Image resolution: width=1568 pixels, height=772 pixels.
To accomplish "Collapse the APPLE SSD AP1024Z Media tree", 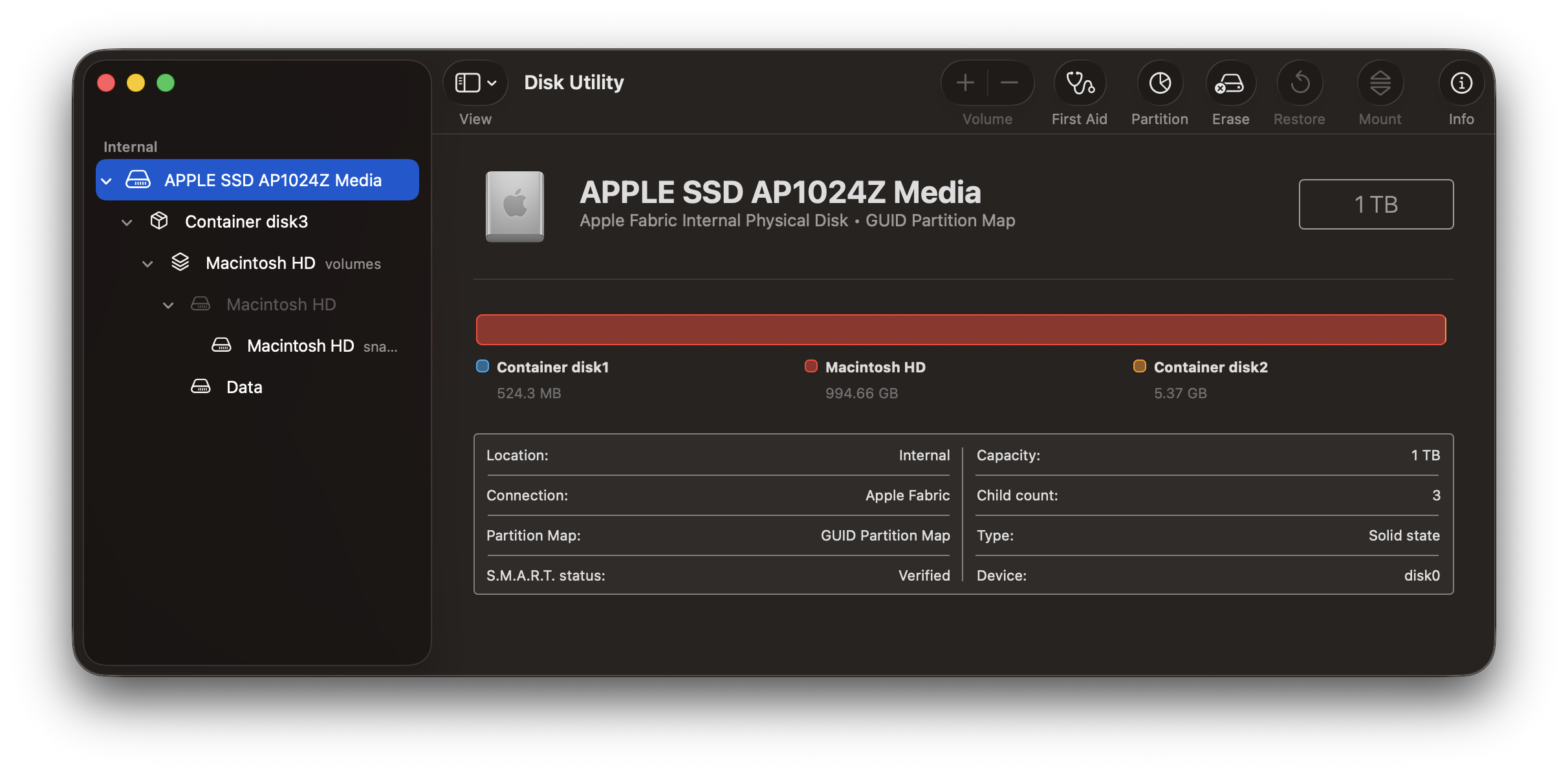I will [x=107, y=181].
